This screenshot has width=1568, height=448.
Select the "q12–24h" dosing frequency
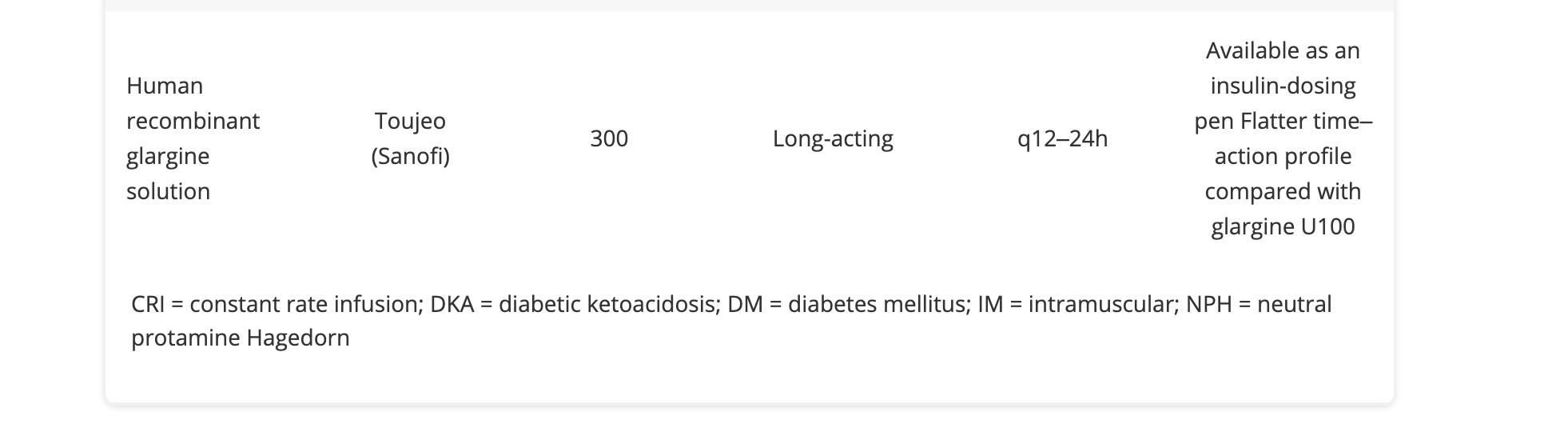pos(1062,138)
